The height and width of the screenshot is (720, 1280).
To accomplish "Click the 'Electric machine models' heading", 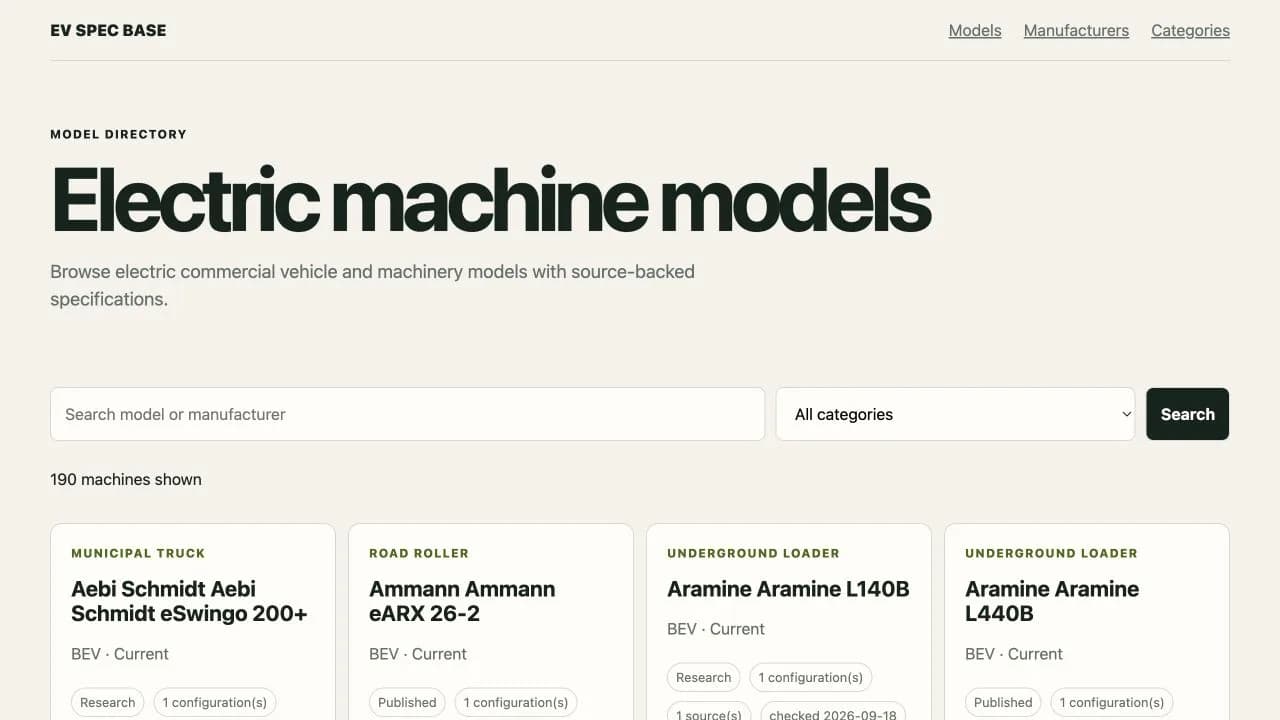I will pos(491,200).
